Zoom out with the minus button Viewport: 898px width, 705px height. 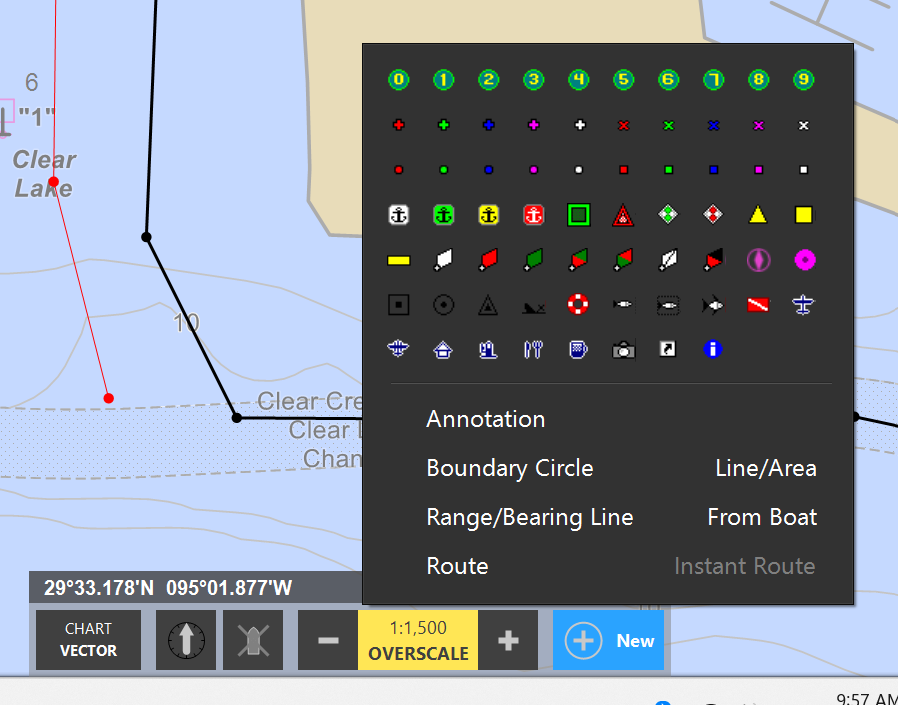[x=328, y=640]
